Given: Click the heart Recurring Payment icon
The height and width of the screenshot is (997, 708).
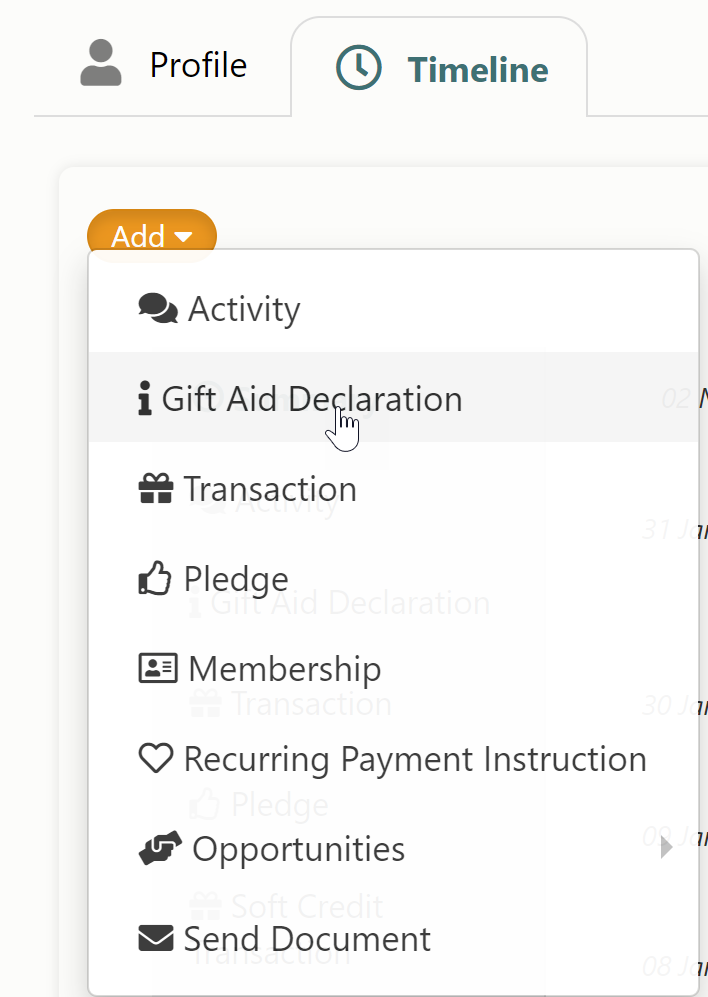Looking at the screenshot, I should pyautogui.click(x=156, y=759).
